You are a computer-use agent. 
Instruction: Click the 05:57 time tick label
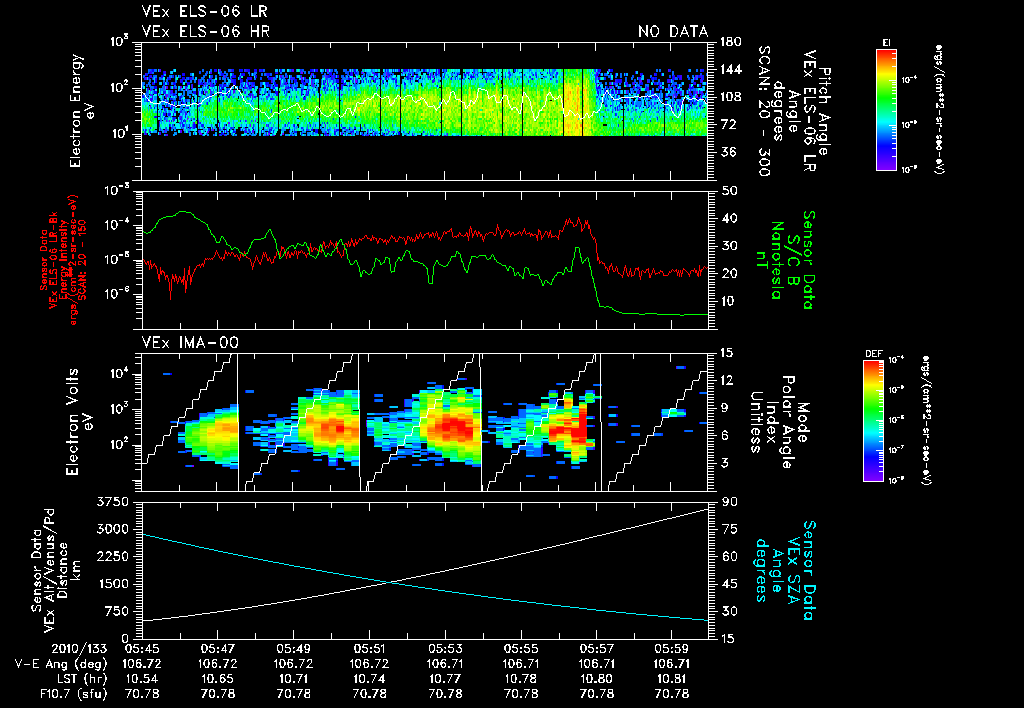(596, 649)
